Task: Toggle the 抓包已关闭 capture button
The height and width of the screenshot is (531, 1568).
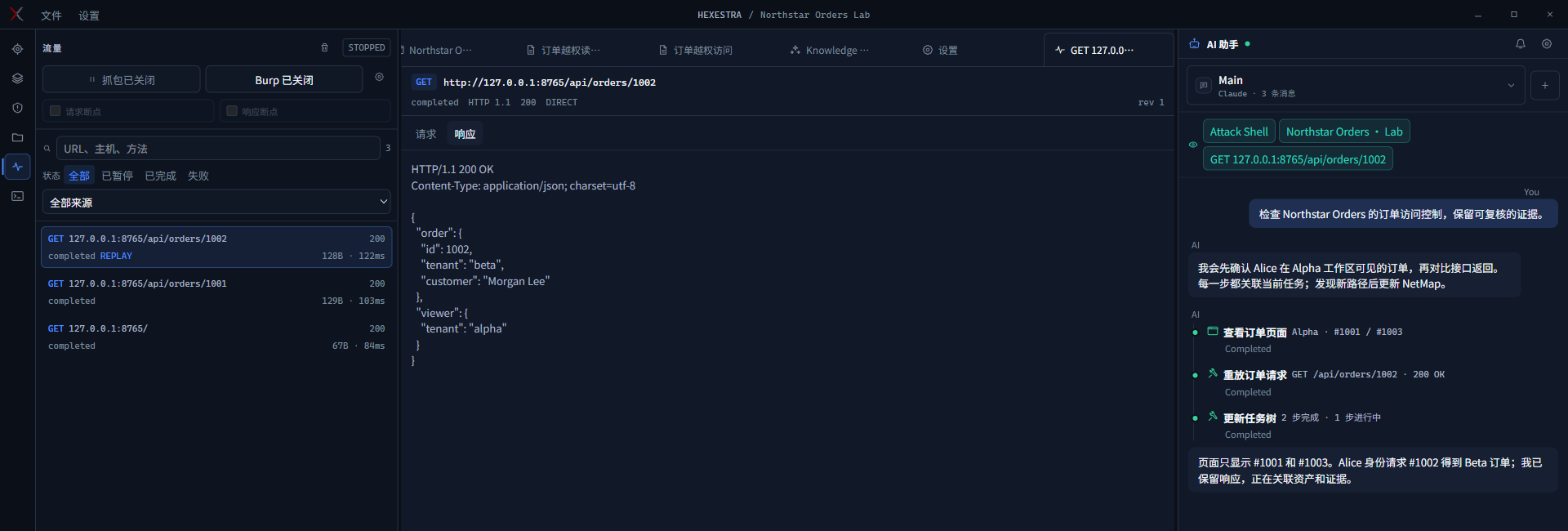Action: point(121,79)
